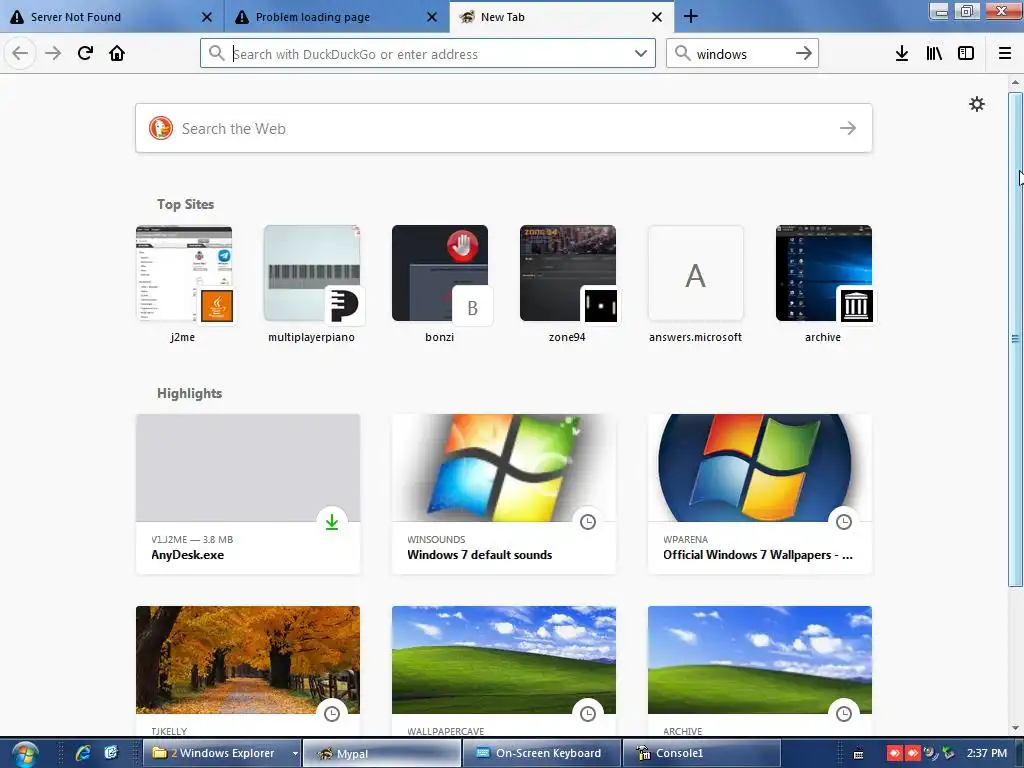Click the Search the Web field

[504, 128]
